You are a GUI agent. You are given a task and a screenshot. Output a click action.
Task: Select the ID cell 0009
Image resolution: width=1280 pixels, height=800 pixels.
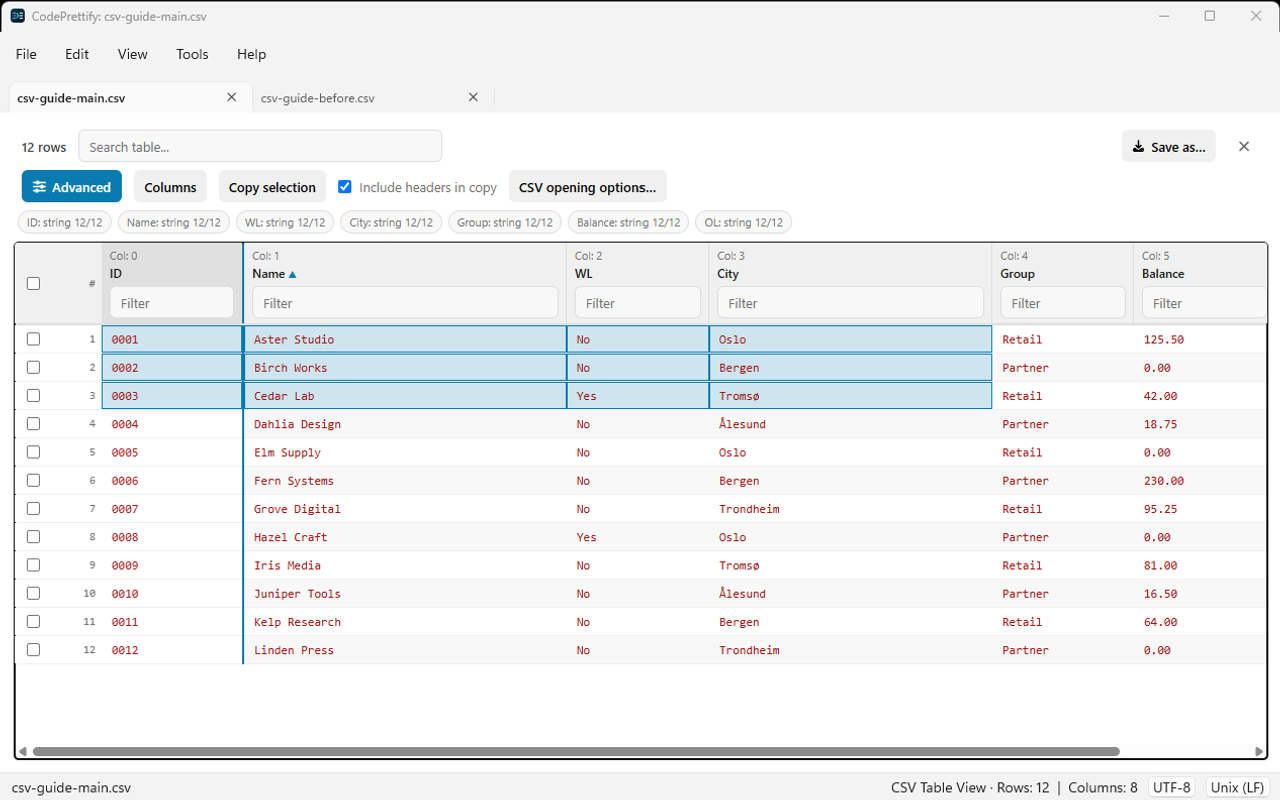(x=172, y=565)
